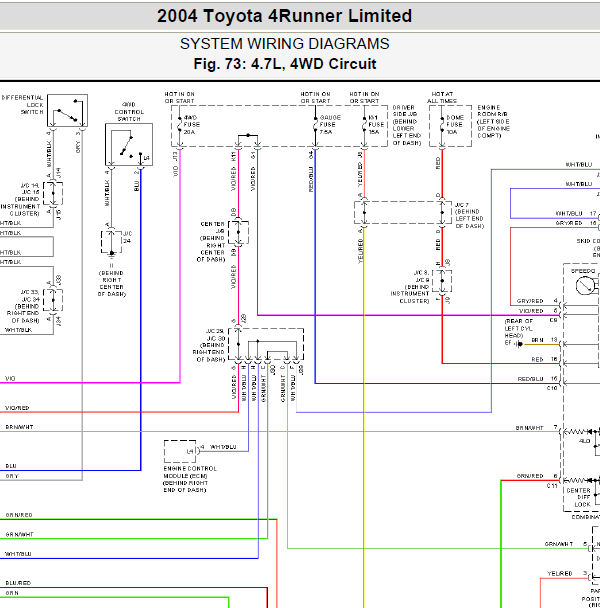Viewport: 600px width, 608px height.
Task: Click the 'GRN' wire label at left edge
Action: point(12,593)
